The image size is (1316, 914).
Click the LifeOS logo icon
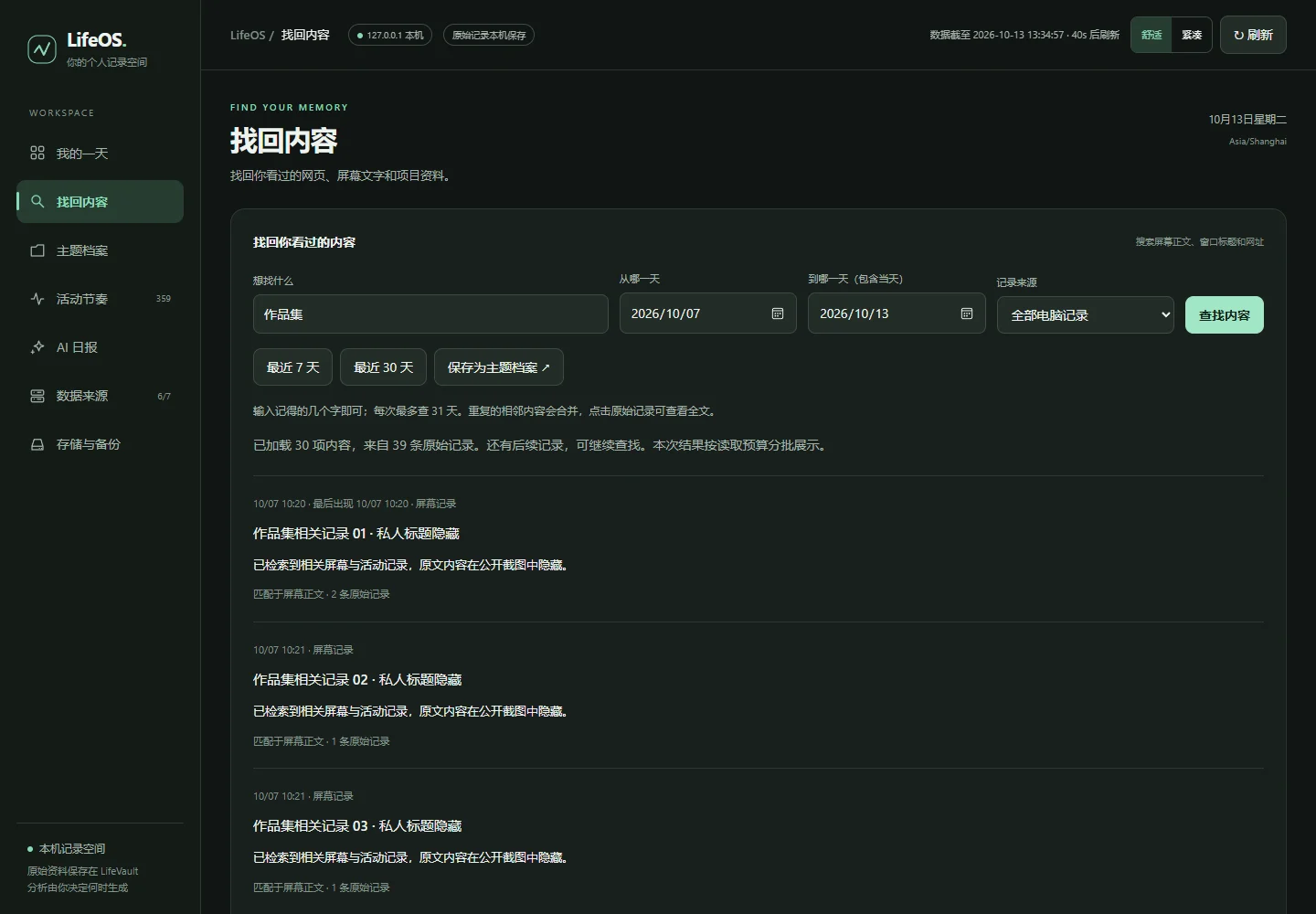point(42,49)
